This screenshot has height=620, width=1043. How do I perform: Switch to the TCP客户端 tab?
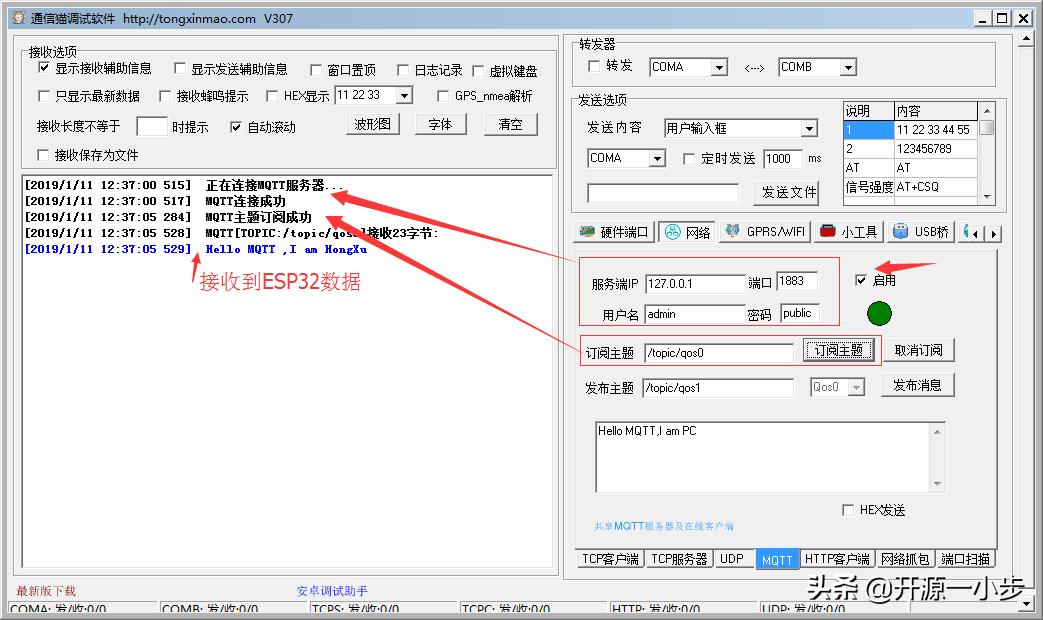click(610, 560)
